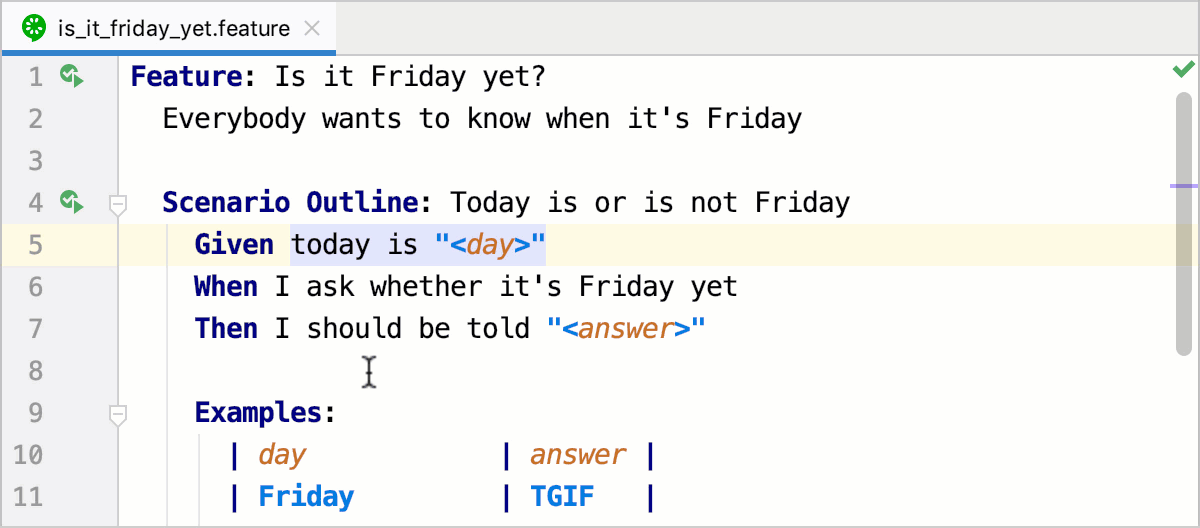Click the TGIF cell in Examples table
This screenshot has width=1200, height=528.
(563, 497)
